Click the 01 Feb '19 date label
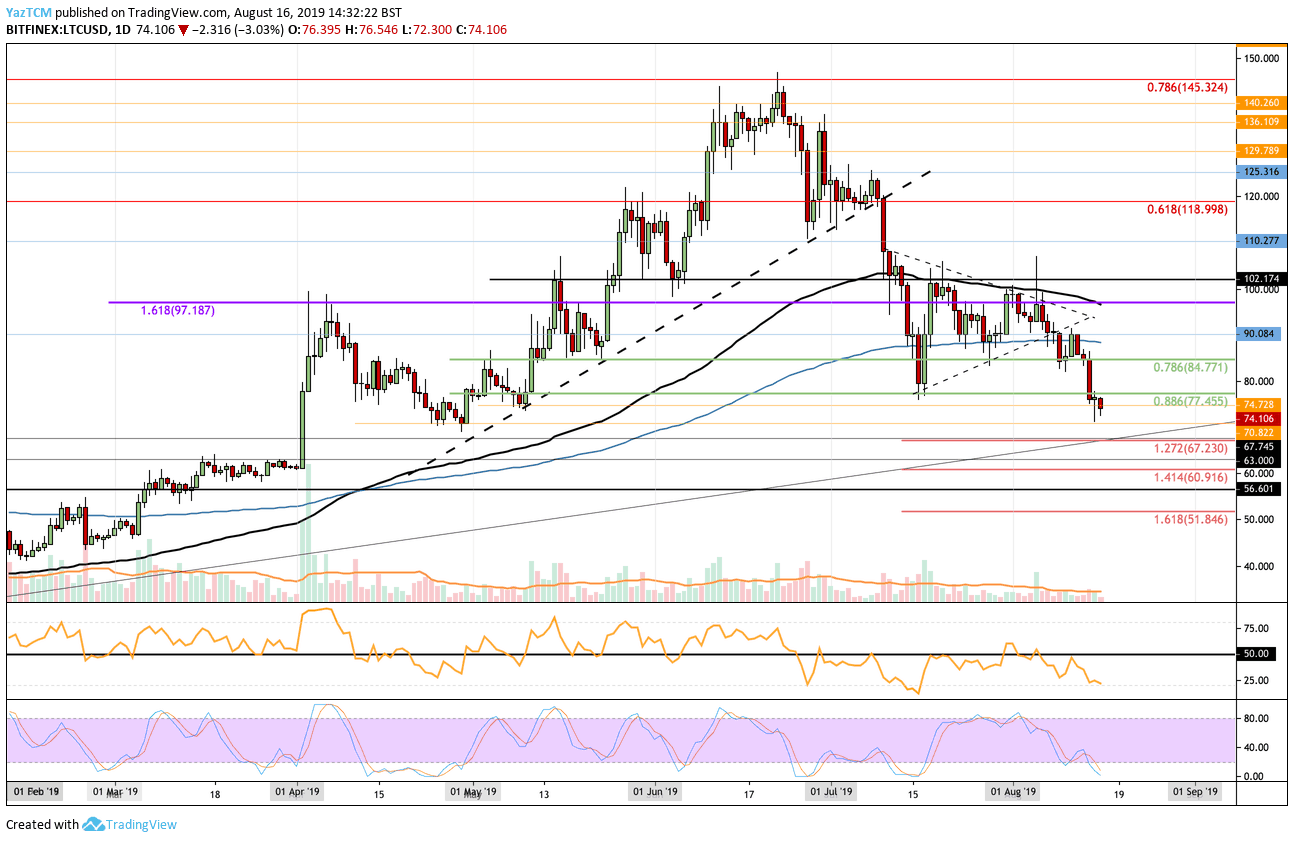Image resolution: width=1294 pixels, height=842 pixels. [38, 792]
